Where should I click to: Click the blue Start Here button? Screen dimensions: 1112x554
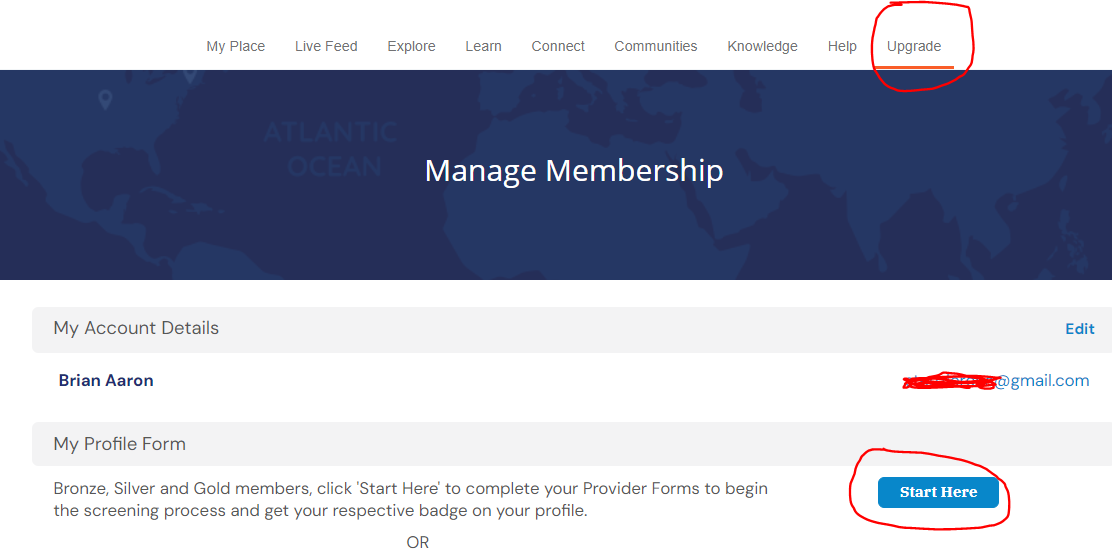tap(938, 492)
